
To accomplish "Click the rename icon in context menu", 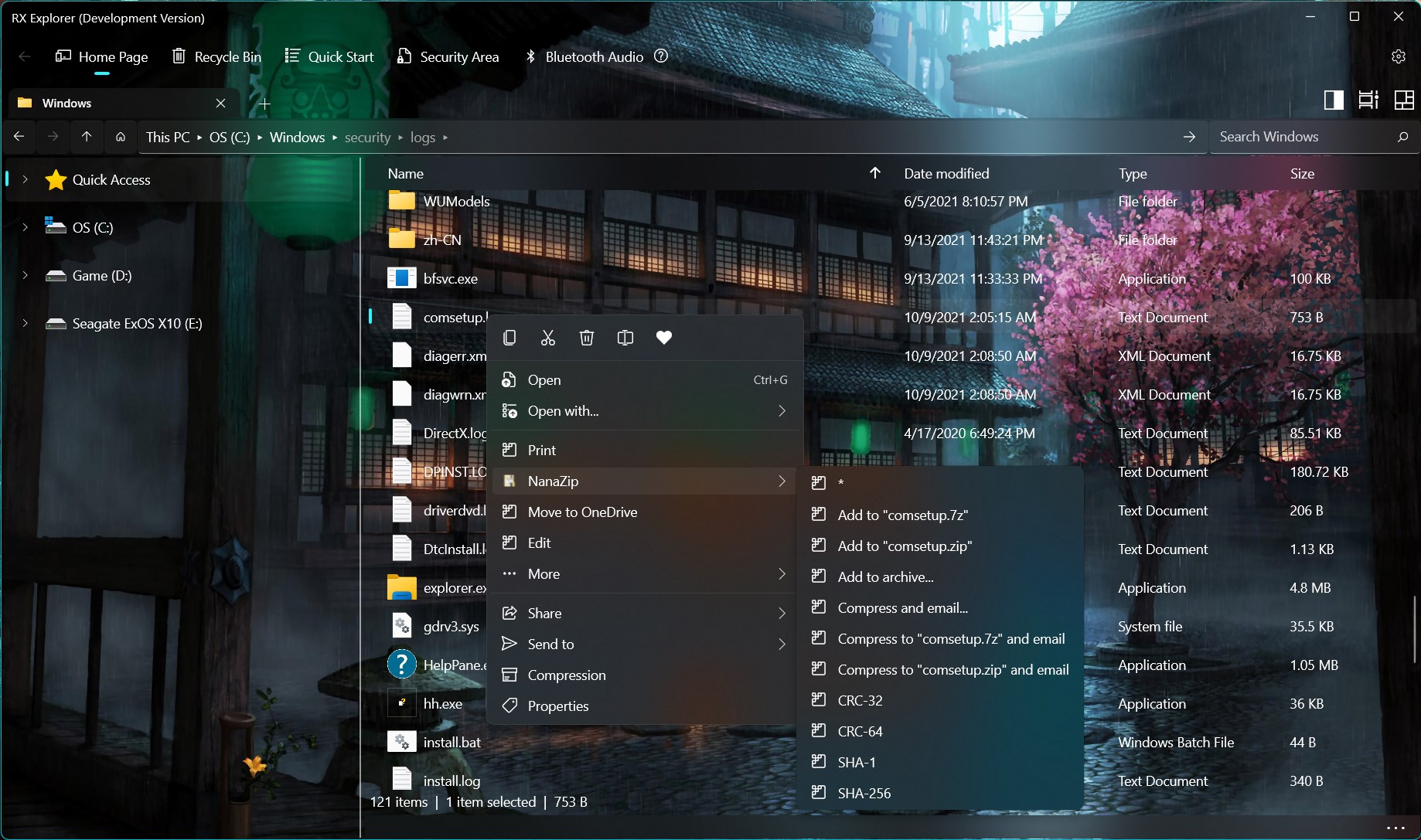I will click(x=625, y=338).
